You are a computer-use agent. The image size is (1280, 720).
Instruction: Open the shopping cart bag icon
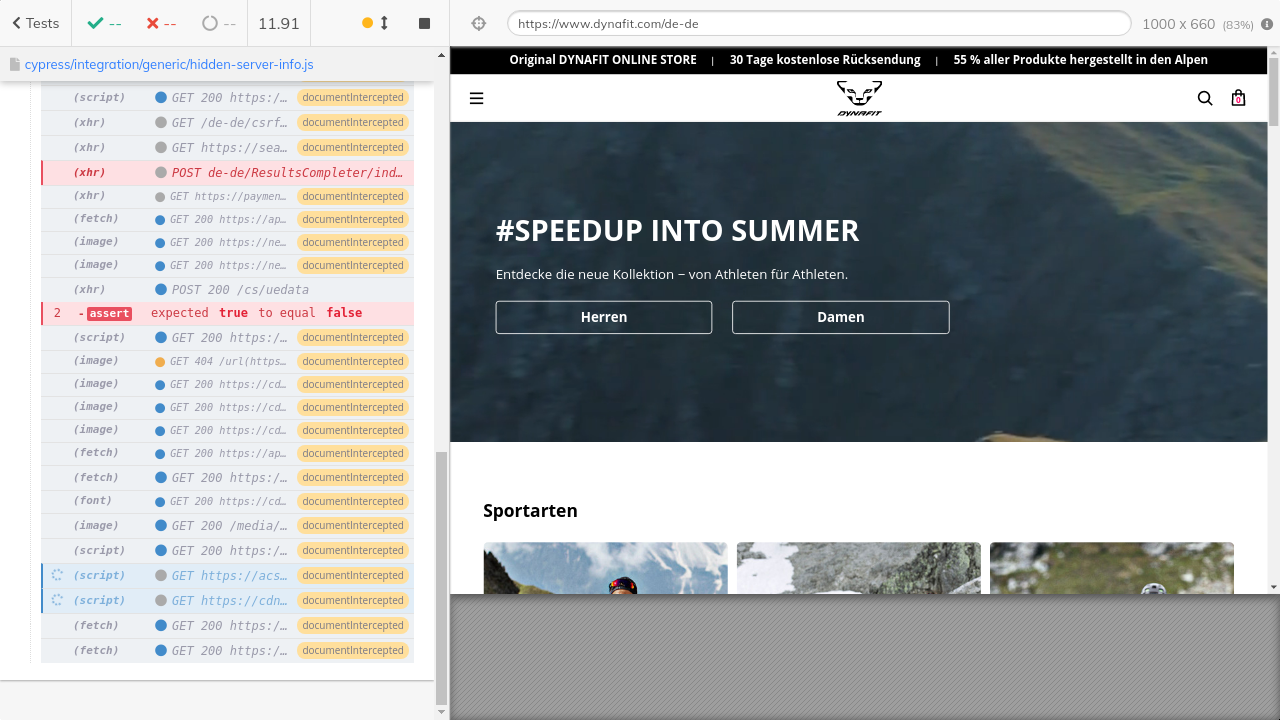click(x=1238, y=98)
